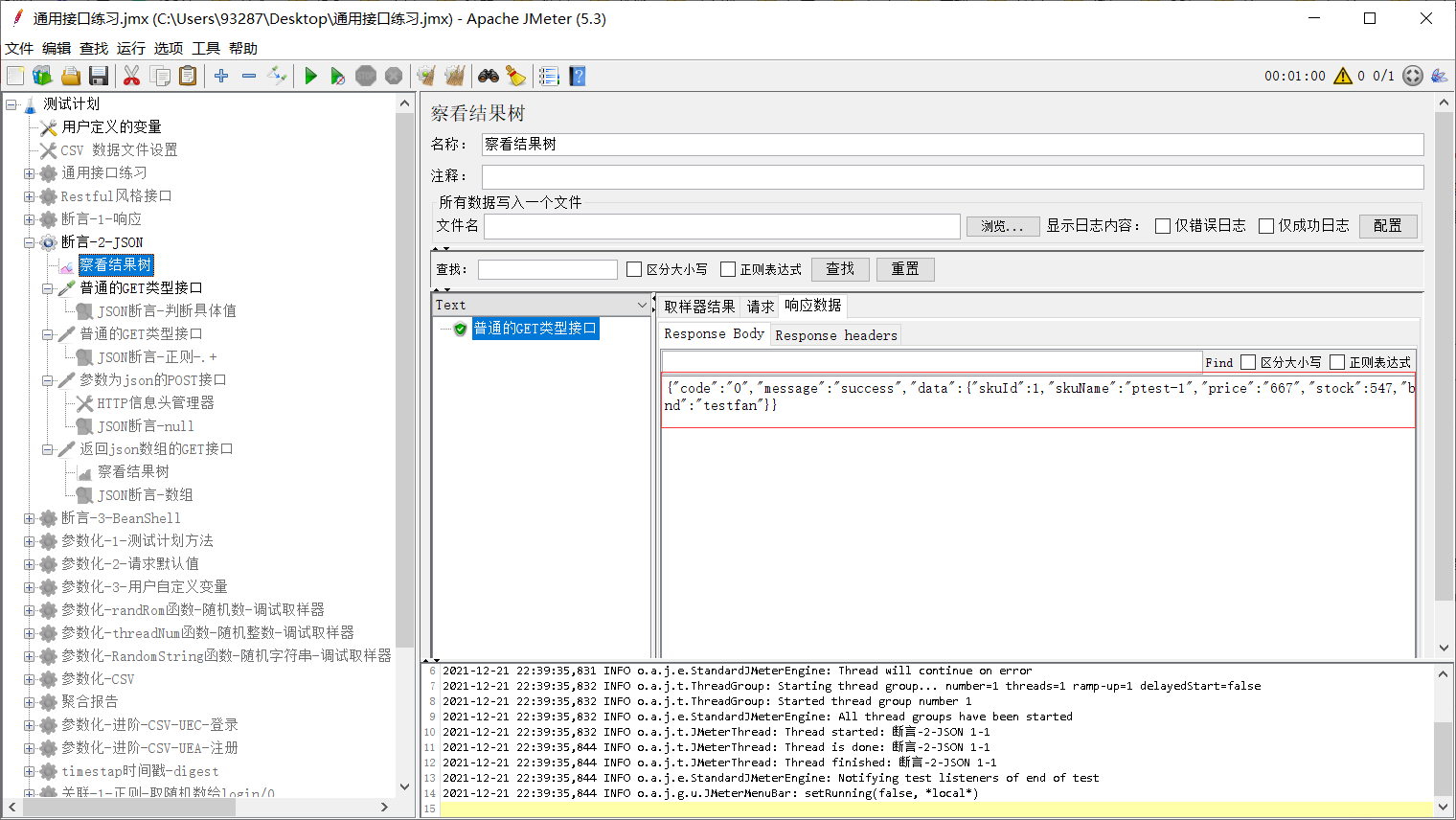Expand all nodes with plus icon
The width and height of the screenshot is (1456, 820).
(221, 76)
